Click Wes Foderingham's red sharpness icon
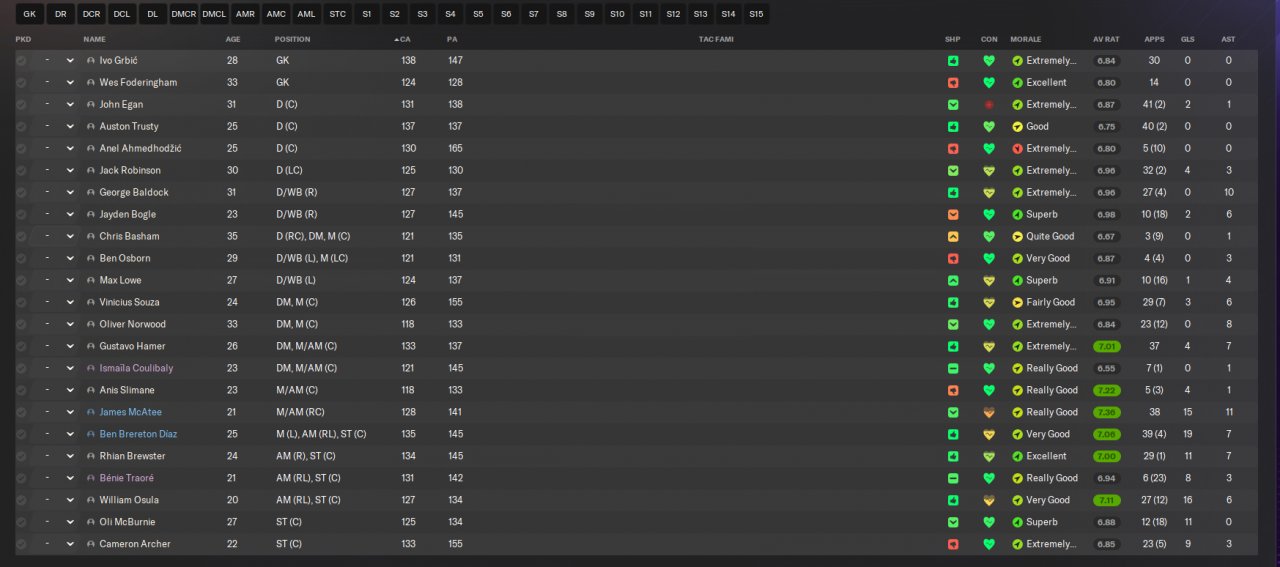Screen dimensions: 1280x567 pos(953,83)
